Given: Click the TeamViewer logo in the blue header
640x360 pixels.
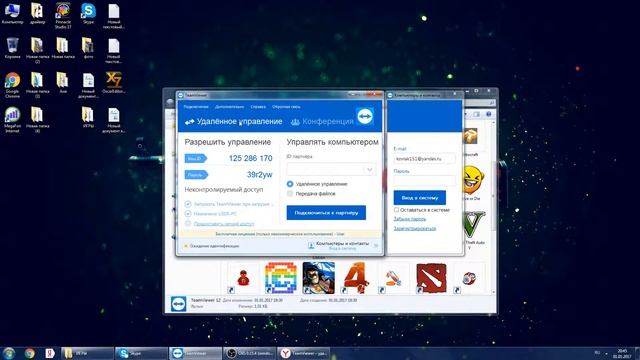Looking at the screenshot, I should 364,116.
